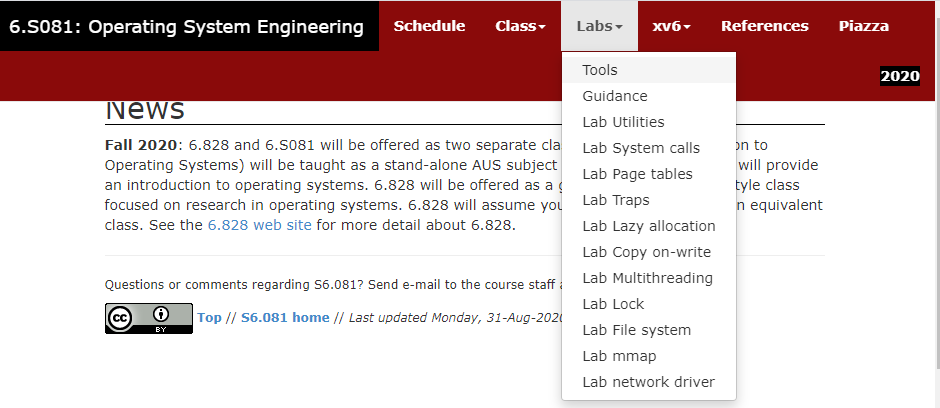This screenshot has width=940, height=408.
Task: Choose Lab Multithreading from dropdown
Action: point(647,278)
